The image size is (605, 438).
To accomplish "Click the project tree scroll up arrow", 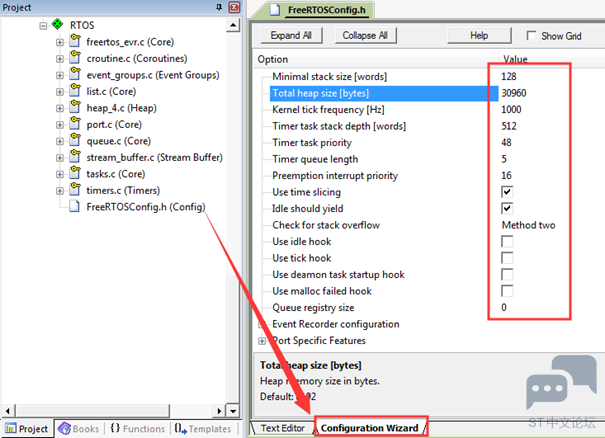I will coord(233,25).
